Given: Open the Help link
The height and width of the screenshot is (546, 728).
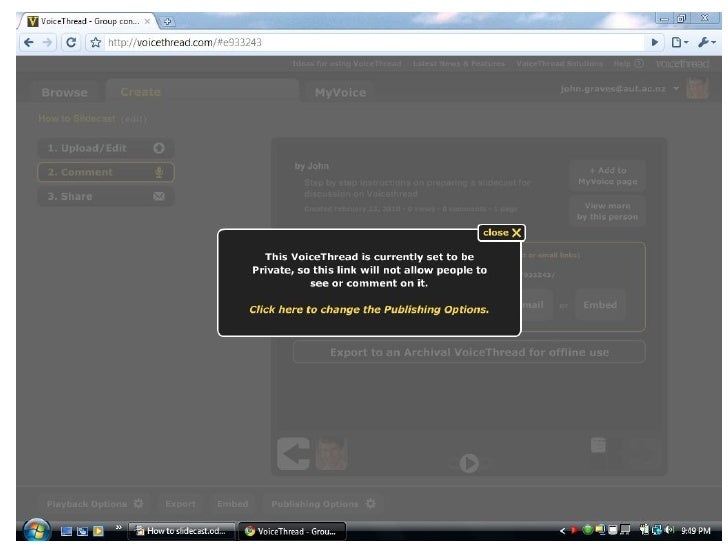Looking at the screenshot, I should pos(628,64).
